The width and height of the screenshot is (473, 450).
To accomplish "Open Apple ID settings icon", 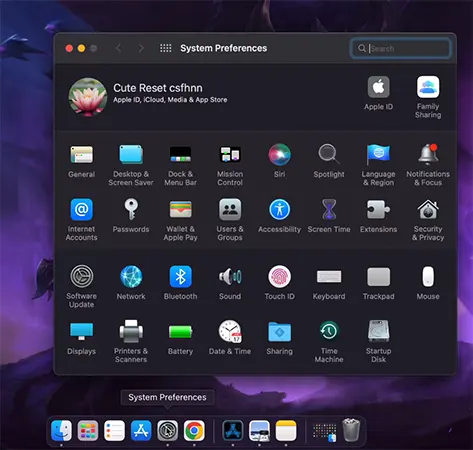I will (x=378, y=87).
